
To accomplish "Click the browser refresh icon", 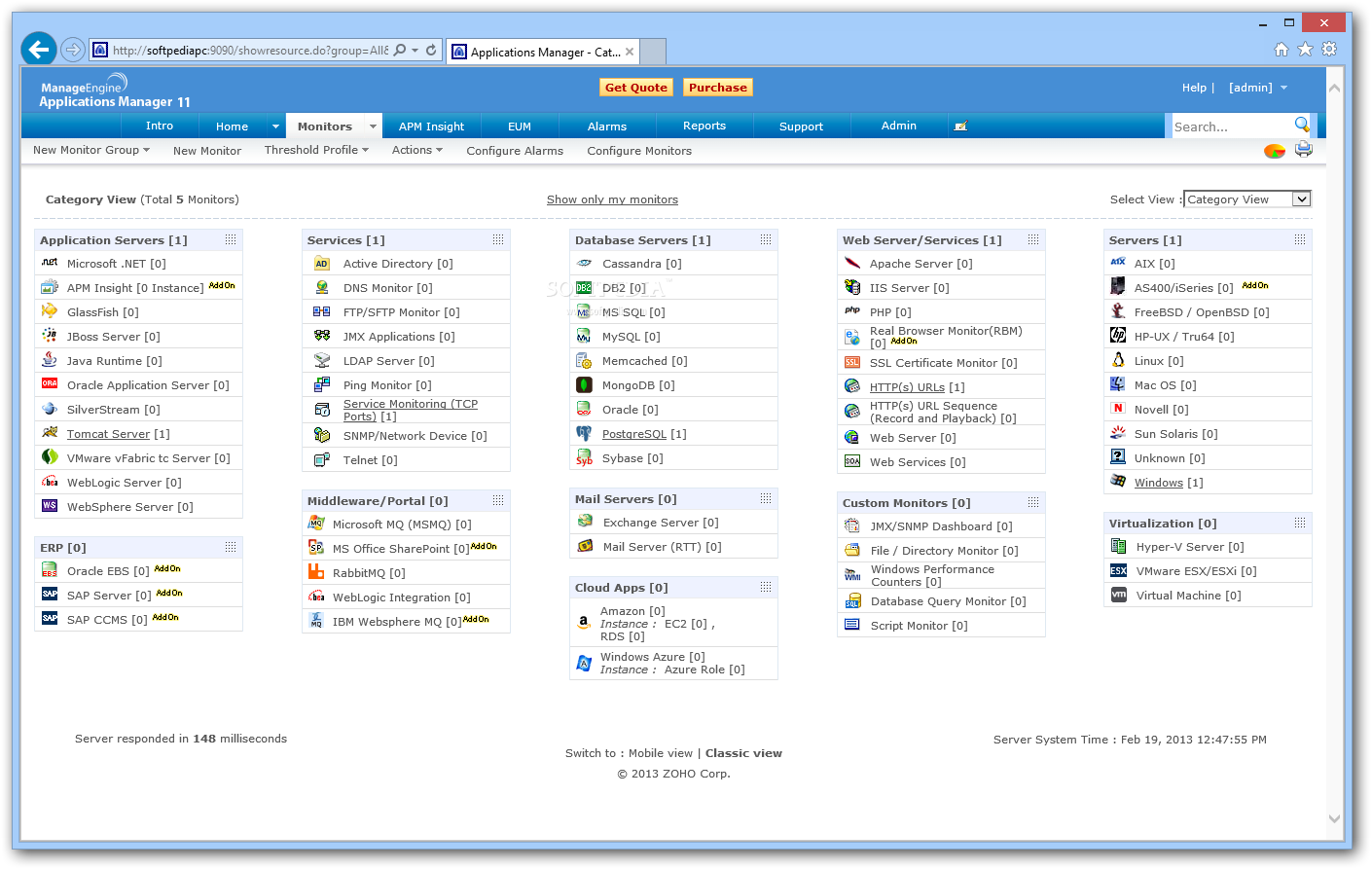I will point(431,50).
